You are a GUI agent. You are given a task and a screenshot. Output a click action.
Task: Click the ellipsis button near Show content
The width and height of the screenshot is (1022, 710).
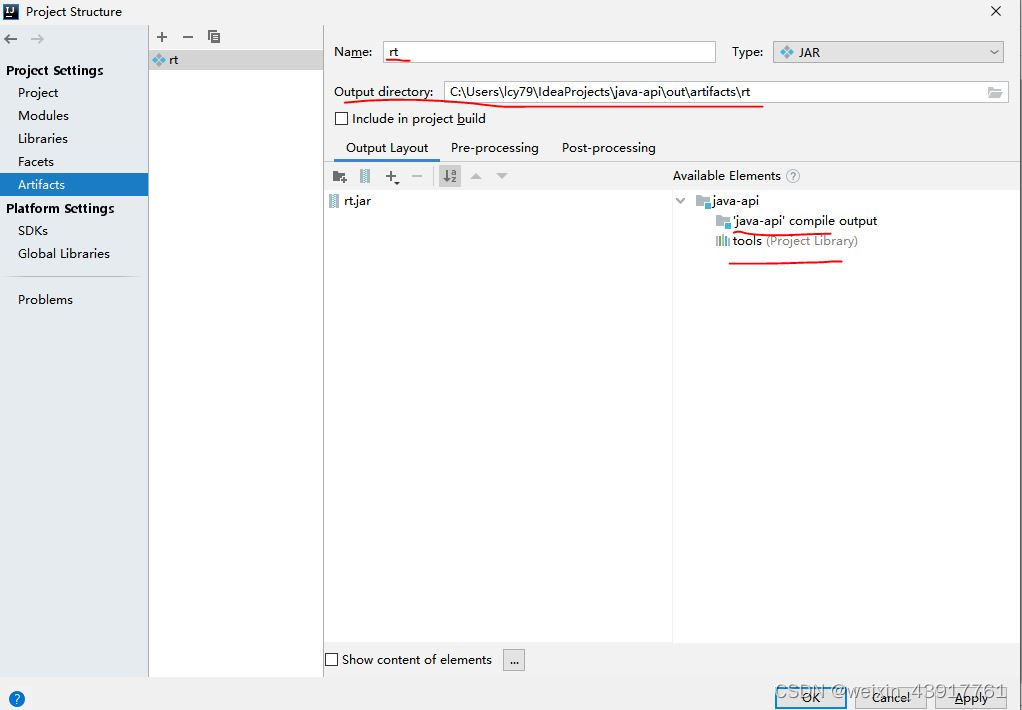click(x=514, y=660)
